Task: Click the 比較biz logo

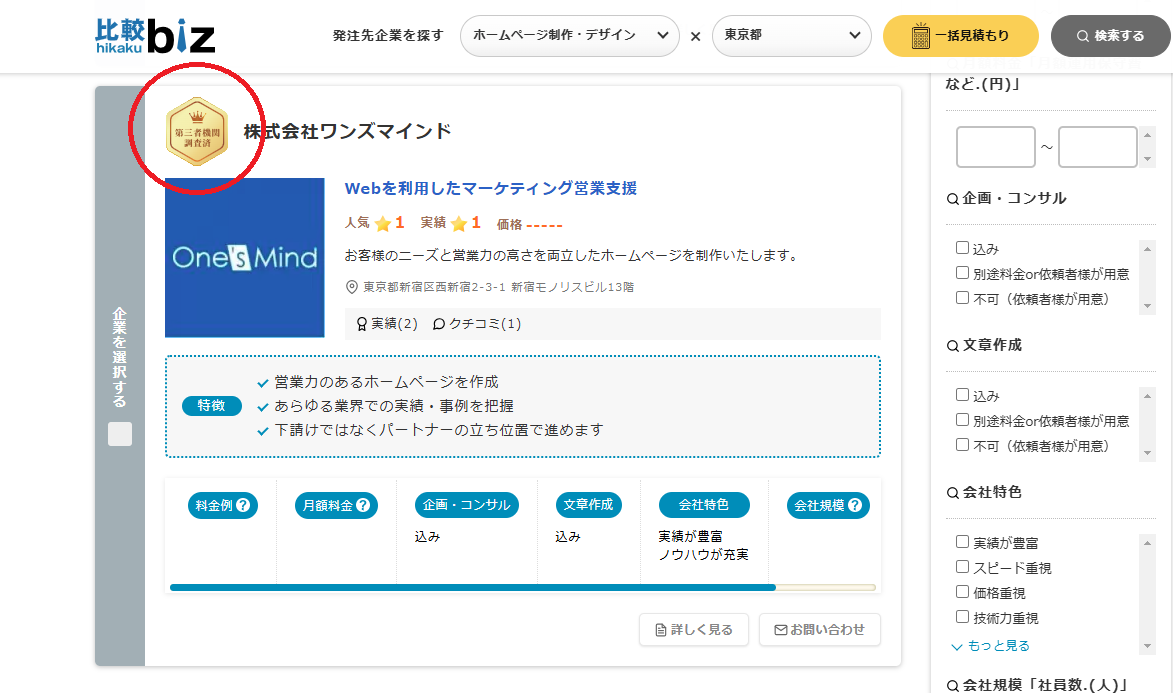Action: point(155,36)
